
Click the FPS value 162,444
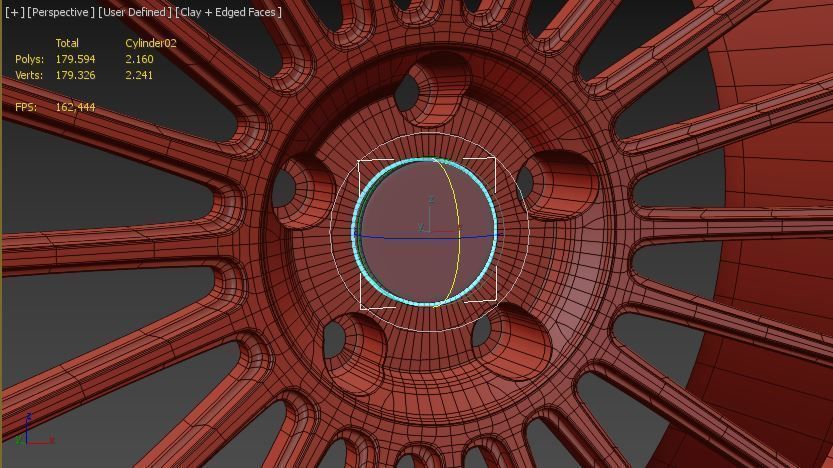click(x=75, y=107)
